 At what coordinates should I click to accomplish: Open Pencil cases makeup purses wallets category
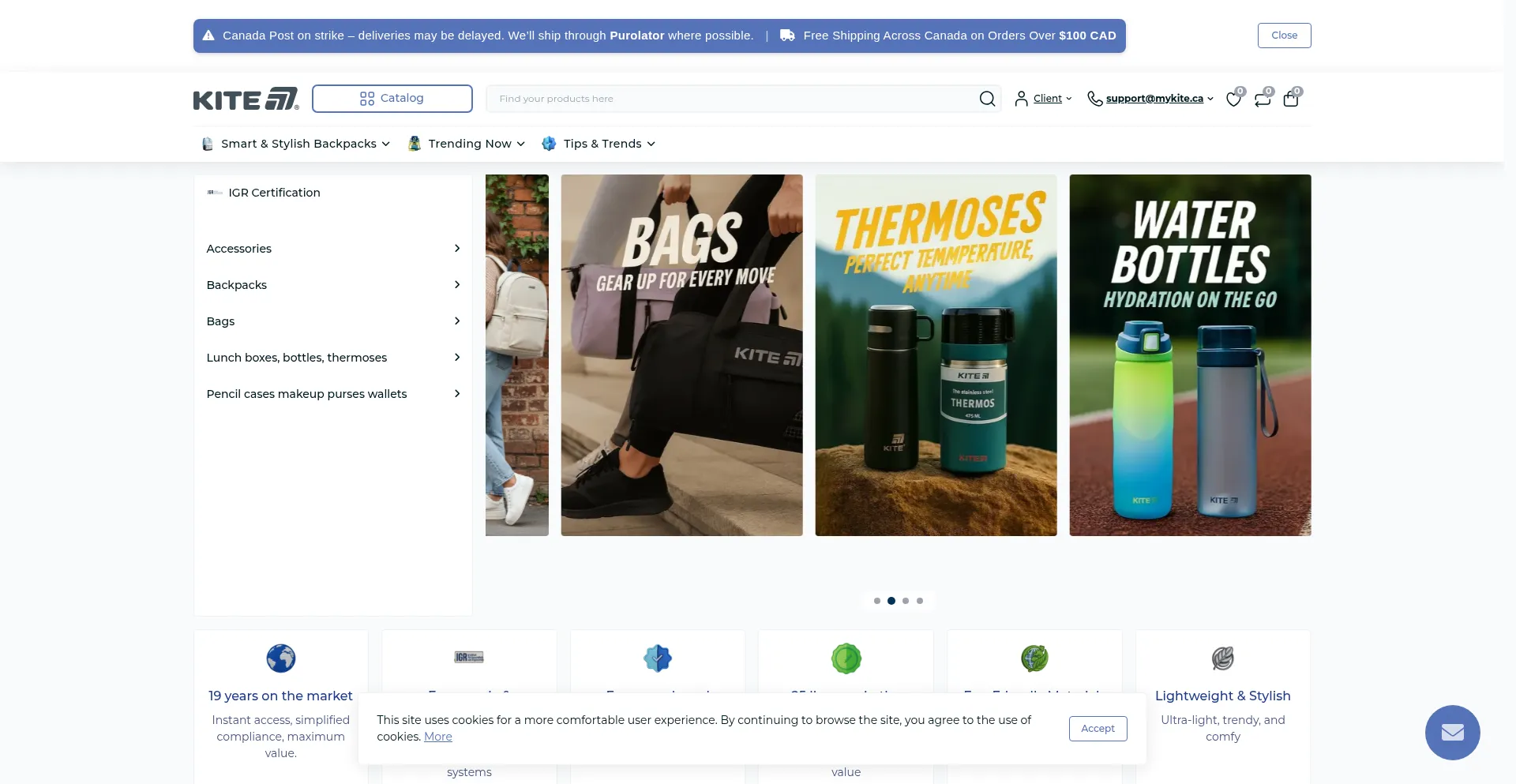[x=306, y=394]
